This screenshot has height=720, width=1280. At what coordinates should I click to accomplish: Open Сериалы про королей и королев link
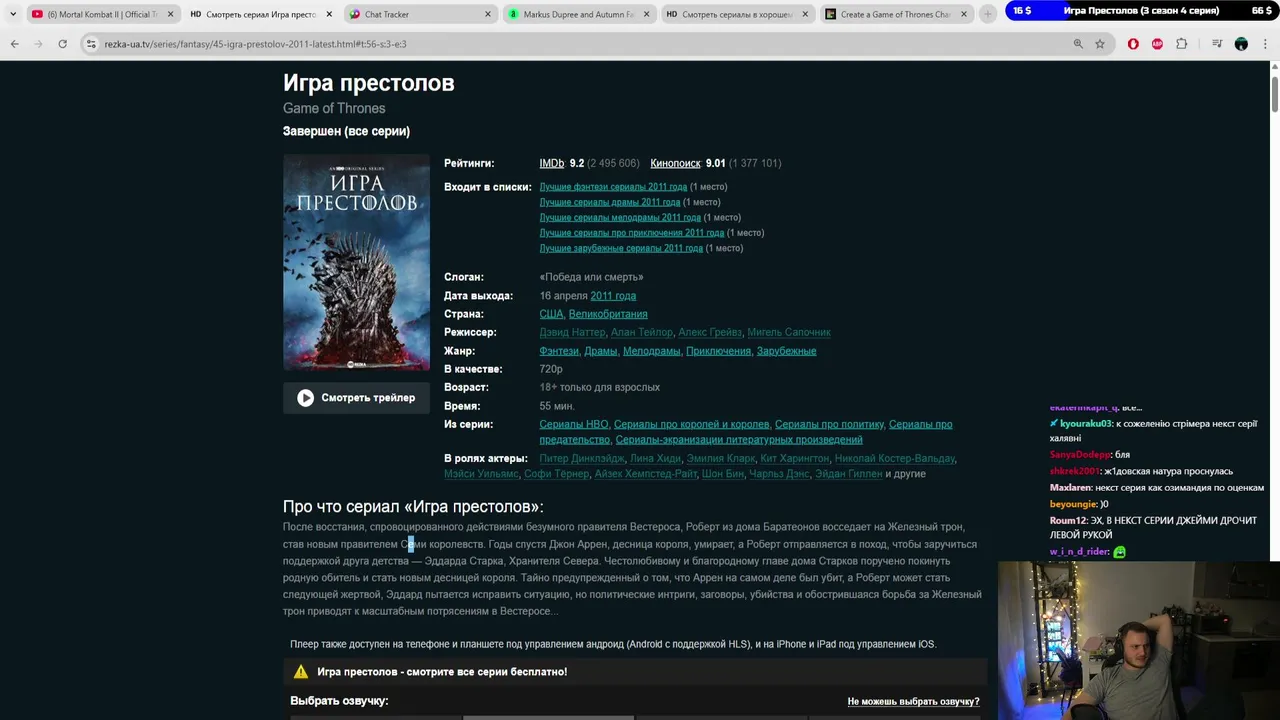[692, 424]
